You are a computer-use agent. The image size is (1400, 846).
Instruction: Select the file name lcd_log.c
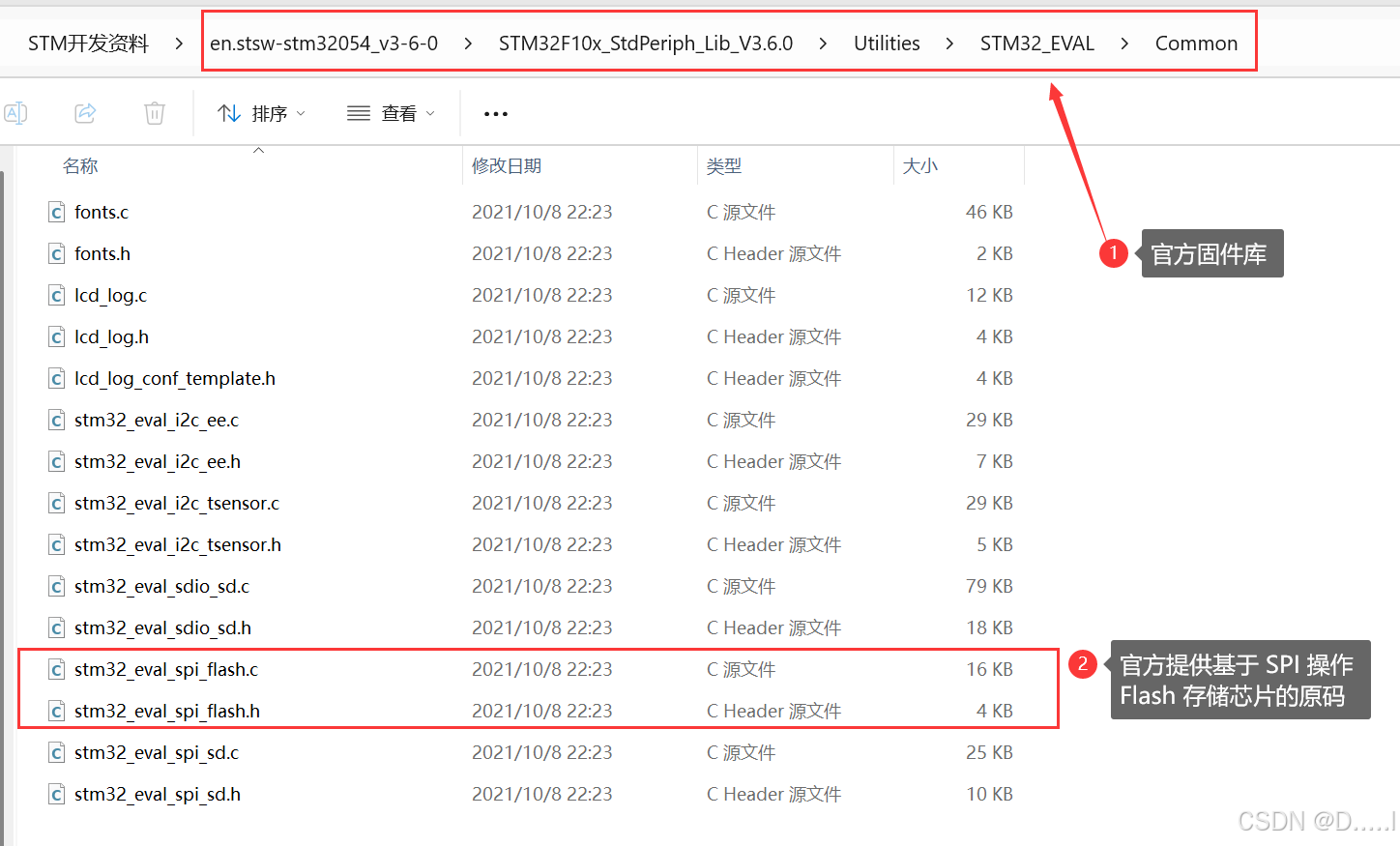[111, 295]
